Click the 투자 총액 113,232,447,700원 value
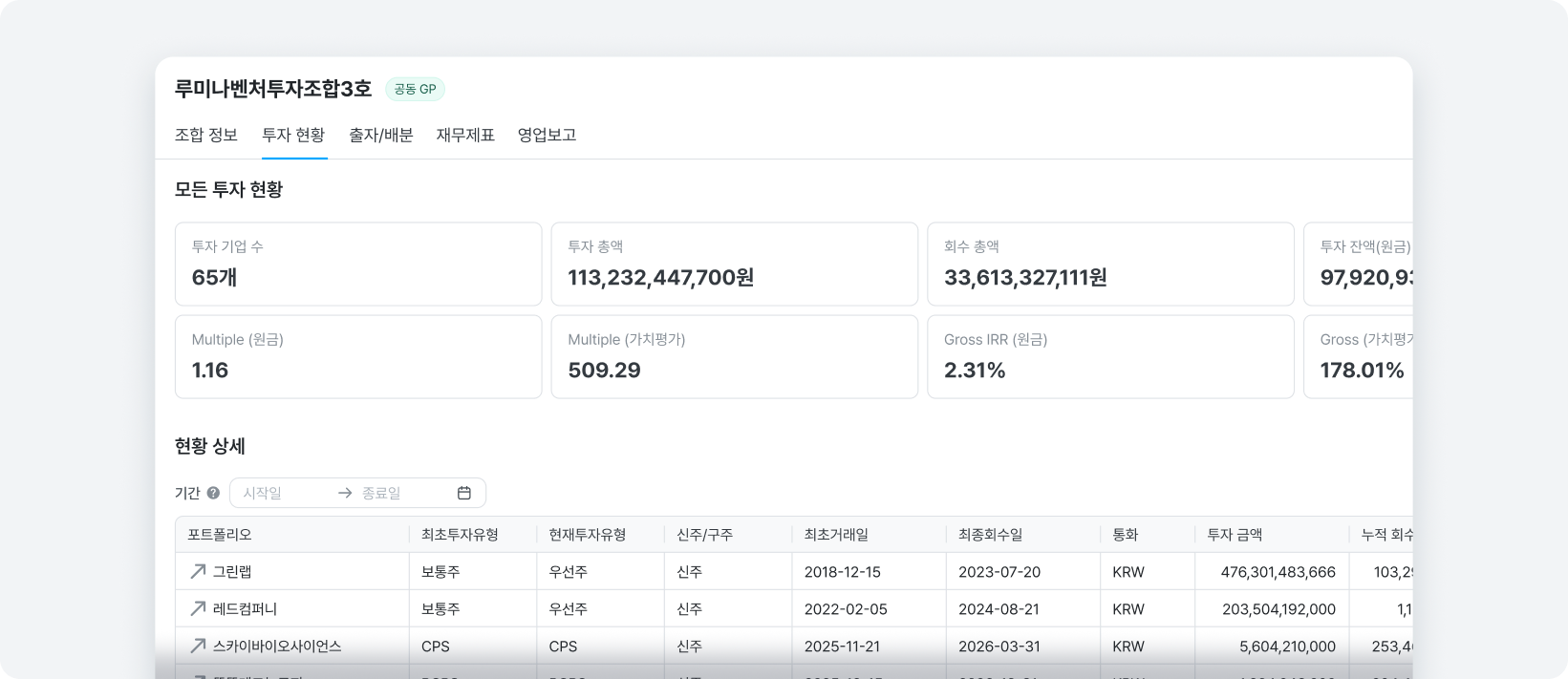 coord(661,277)
